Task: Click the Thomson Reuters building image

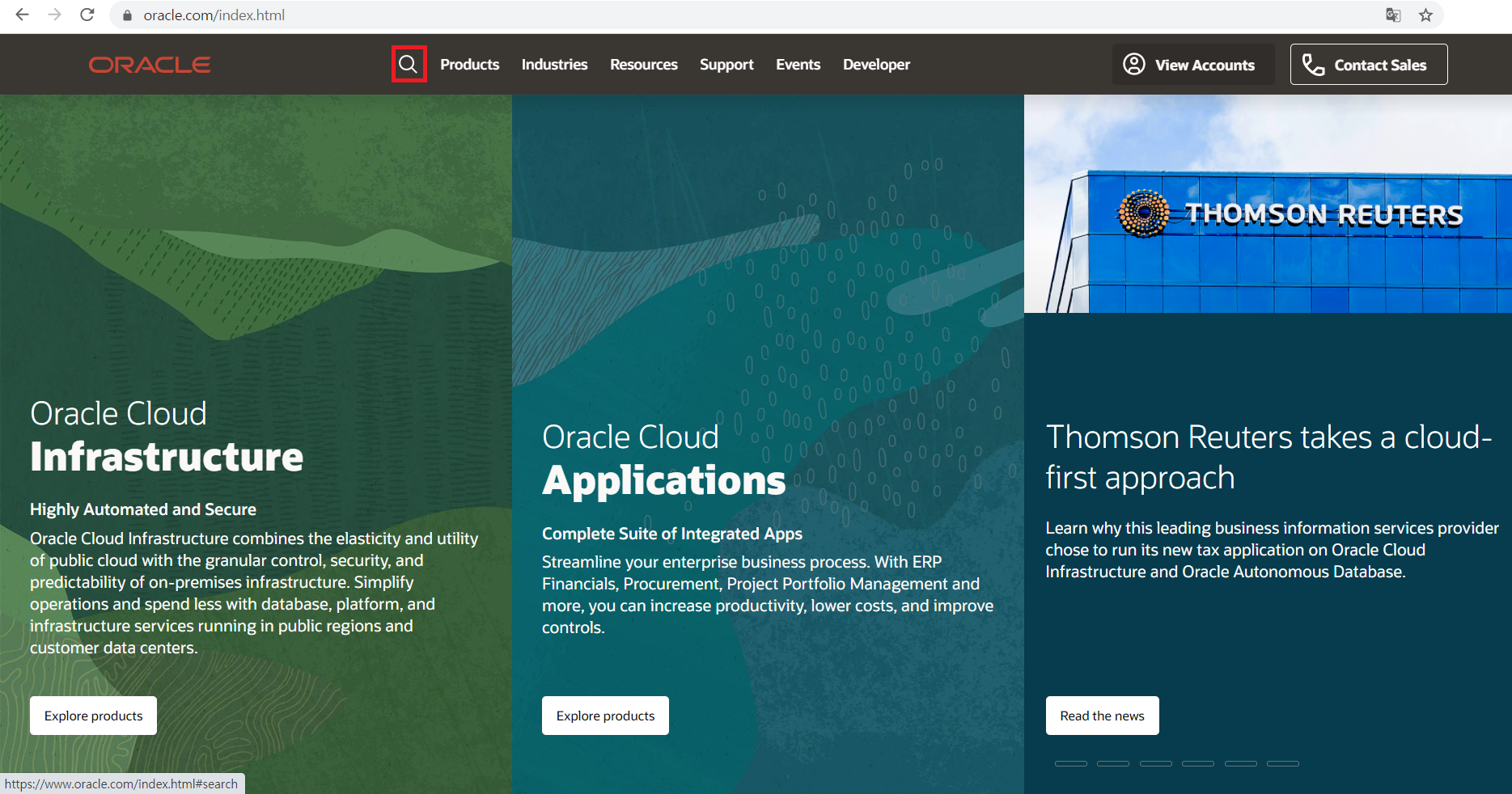Action: pyautogui.click(x=1268, y=204)
